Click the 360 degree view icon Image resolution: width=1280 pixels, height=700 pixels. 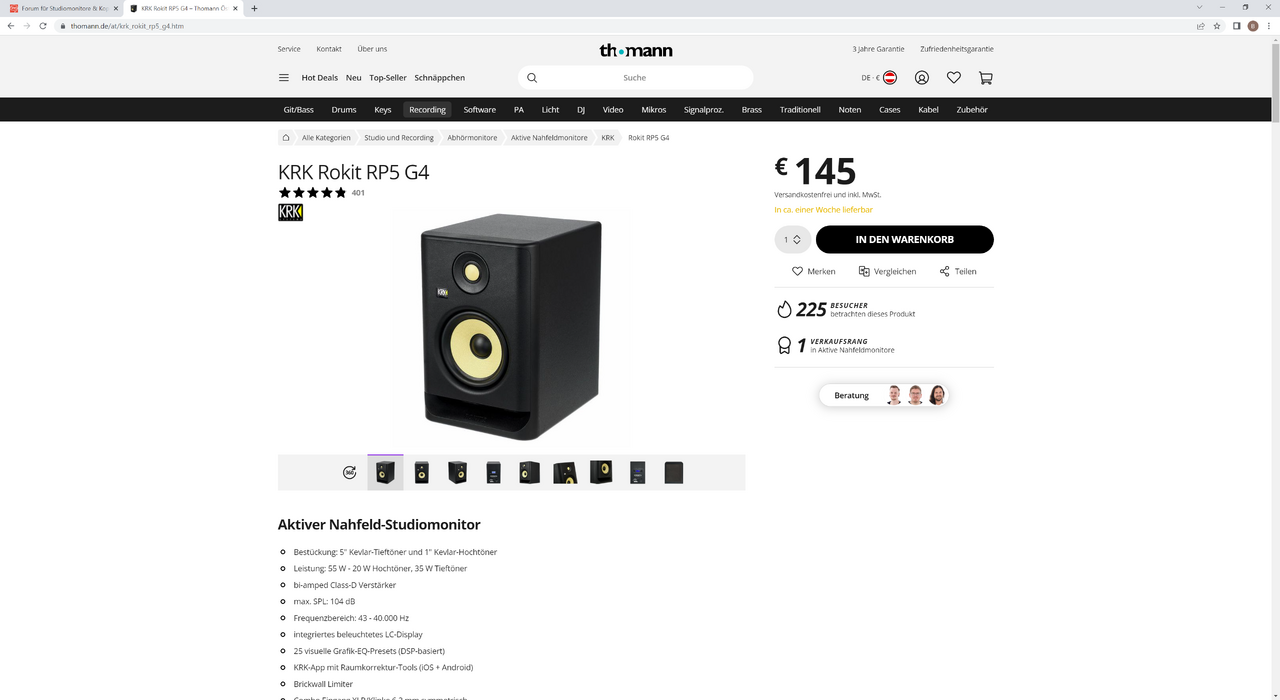[349, 473]
